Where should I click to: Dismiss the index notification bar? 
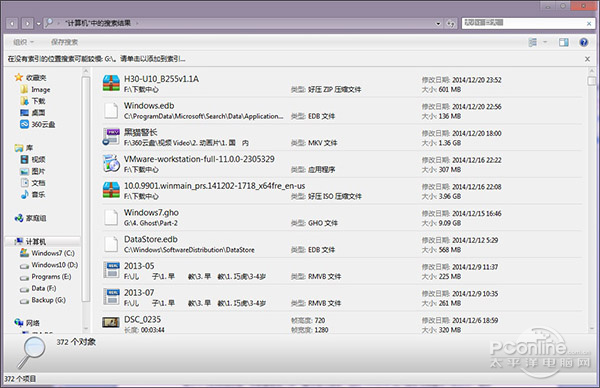(x=587, y=59)
